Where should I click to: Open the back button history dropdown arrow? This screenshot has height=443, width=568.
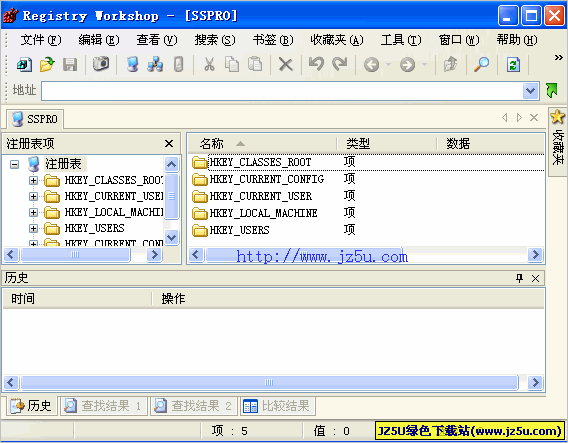[x=388, y=65]
